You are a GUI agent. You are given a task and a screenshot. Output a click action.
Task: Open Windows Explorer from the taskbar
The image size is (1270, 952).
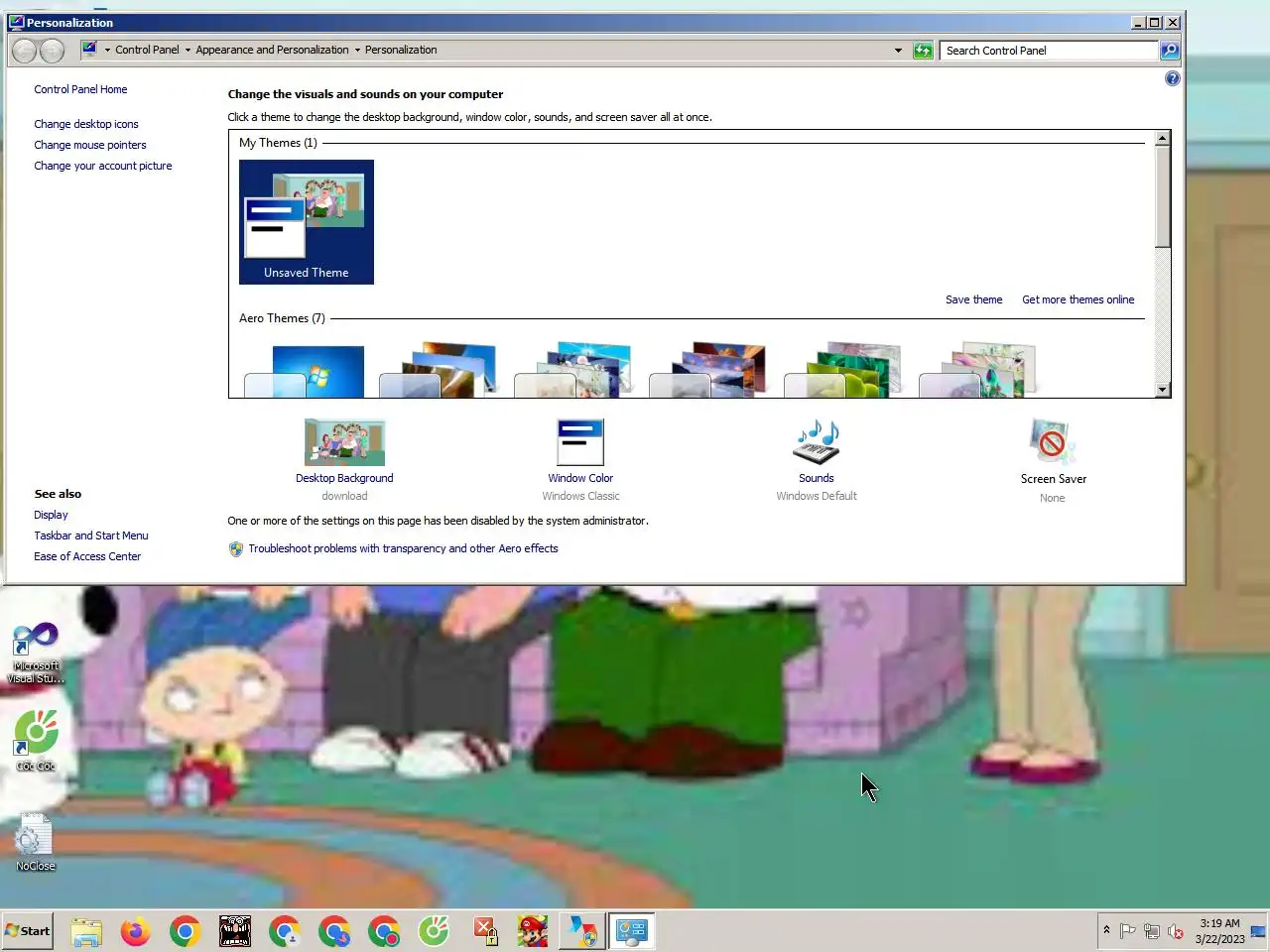86,931
